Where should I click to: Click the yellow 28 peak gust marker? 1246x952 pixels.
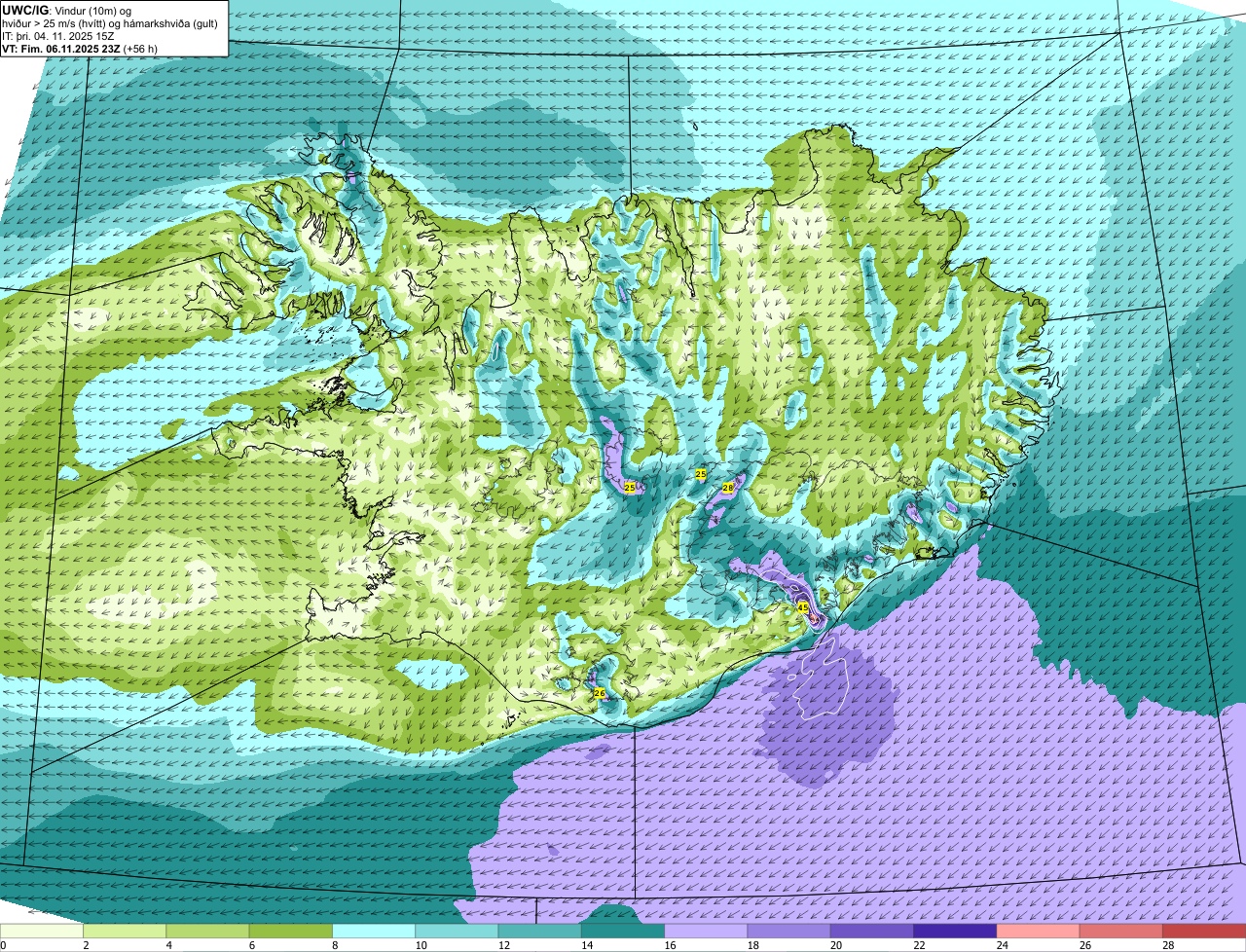click(727, 488)
